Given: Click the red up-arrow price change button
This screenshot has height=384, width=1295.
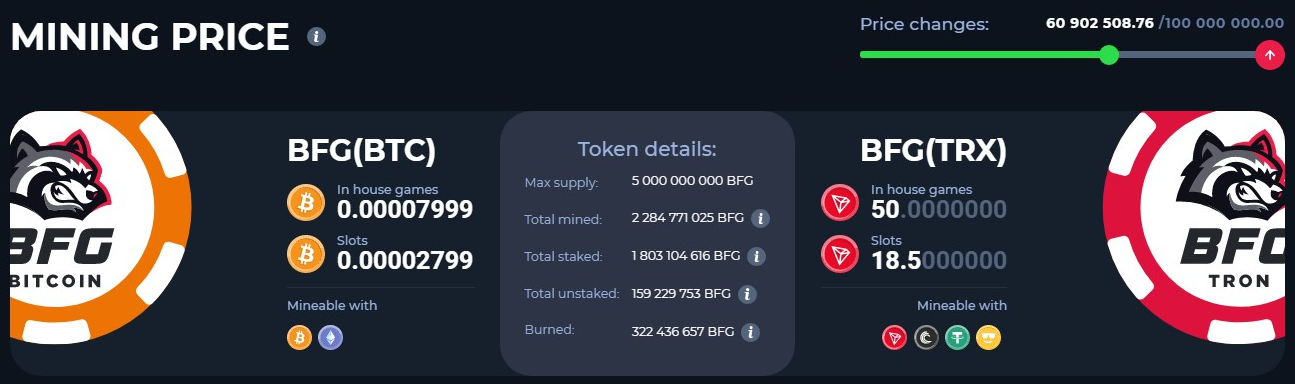Looking at the screenshot, I should pyautogui.click(x=1269, y=55).
